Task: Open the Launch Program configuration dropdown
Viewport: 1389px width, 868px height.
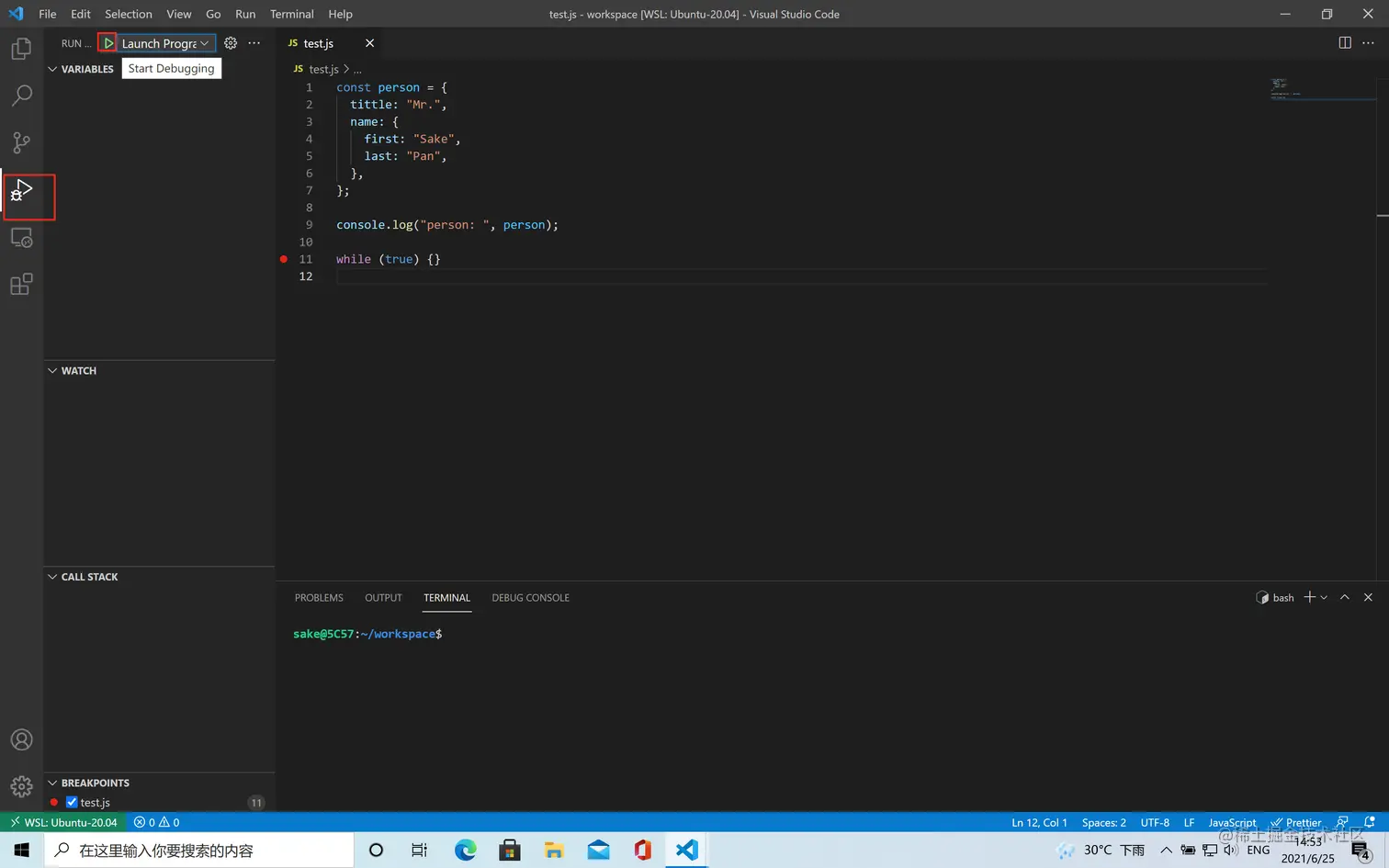Action: coord(165,43)
